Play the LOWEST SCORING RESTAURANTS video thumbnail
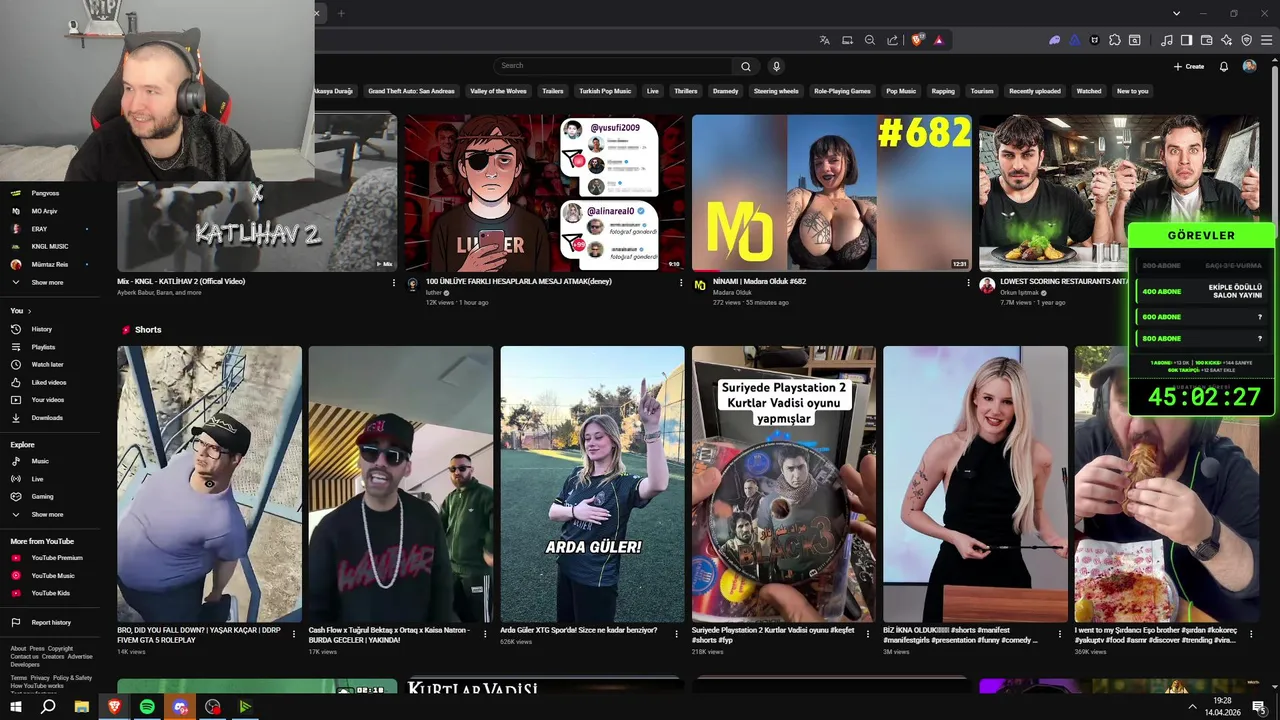This screenshot has width=1280, height=720. pyautogui.click(x=1120, y=193)
